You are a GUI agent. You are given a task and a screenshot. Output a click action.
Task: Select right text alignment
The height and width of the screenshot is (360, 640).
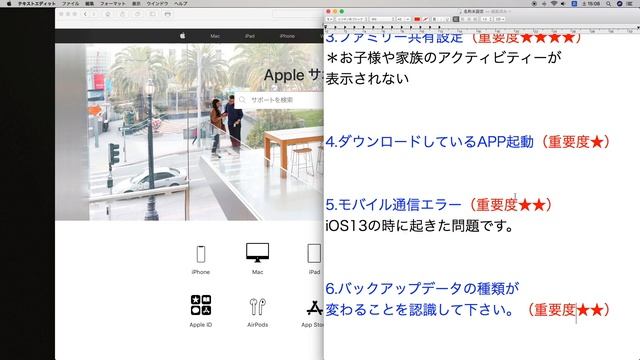click(x=469, y=19)
